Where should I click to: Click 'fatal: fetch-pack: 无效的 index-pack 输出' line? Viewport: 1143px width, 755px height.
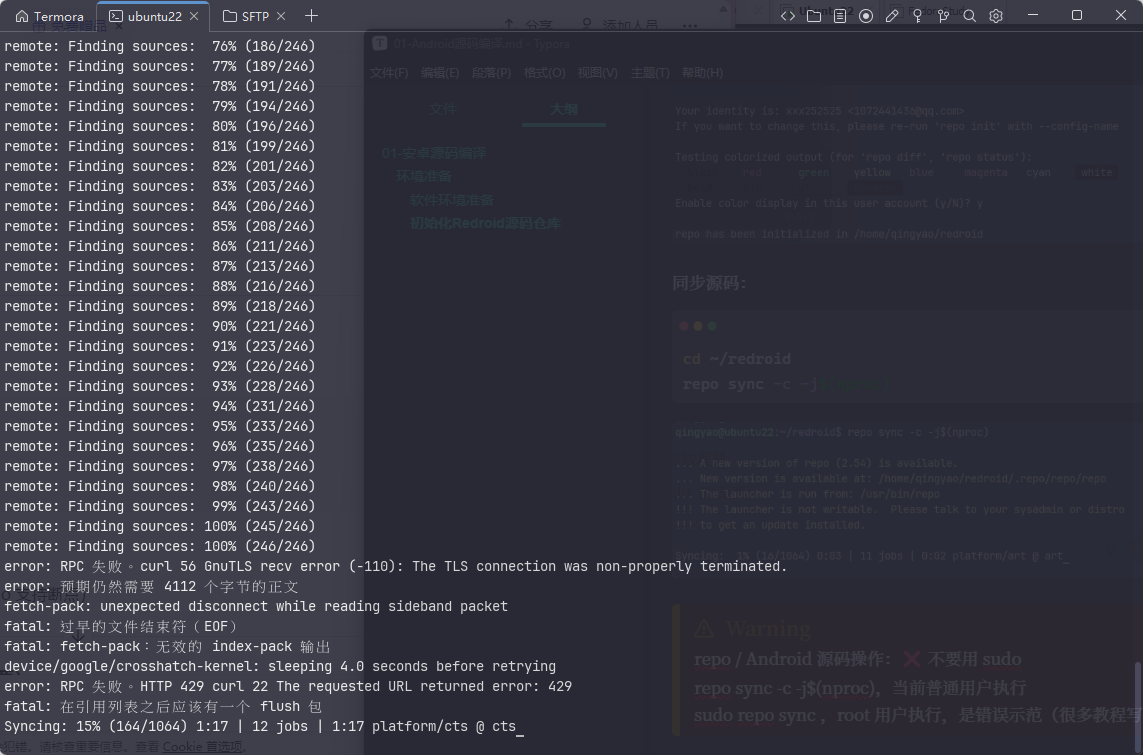pos(167,646)
